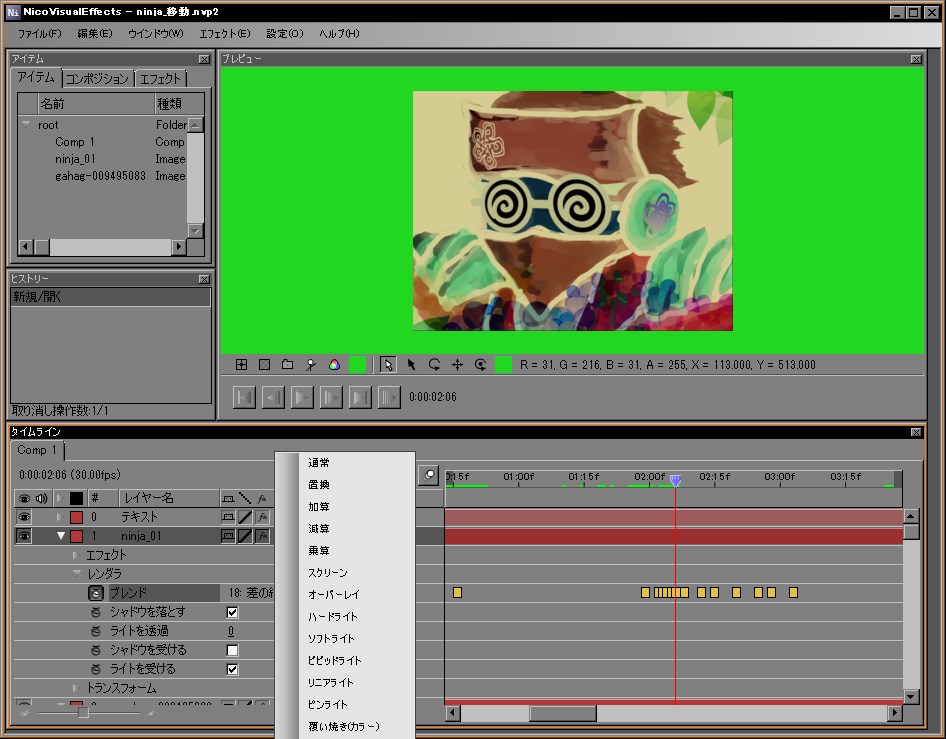Click the RAM preview playback button
Screen dimensions: 946x739
pos(389,397)
